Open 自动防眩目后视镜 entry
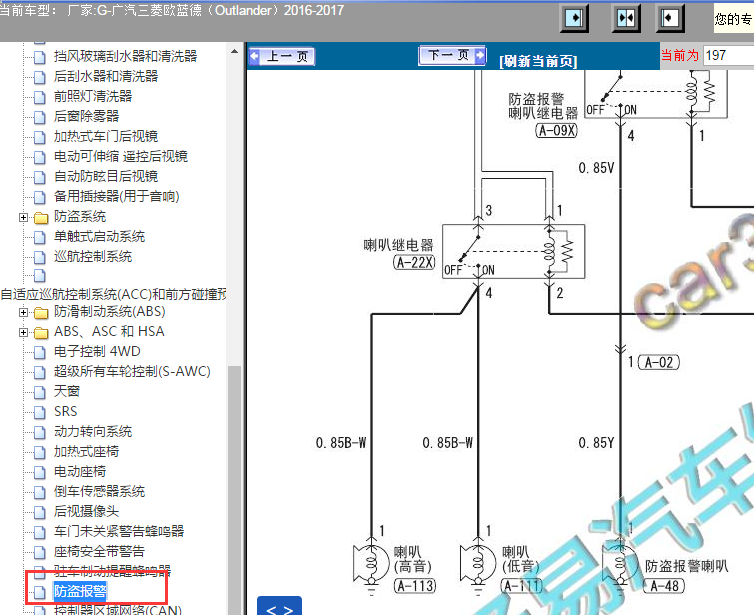Screen dimensions: 754x615 tap(106, 176)
